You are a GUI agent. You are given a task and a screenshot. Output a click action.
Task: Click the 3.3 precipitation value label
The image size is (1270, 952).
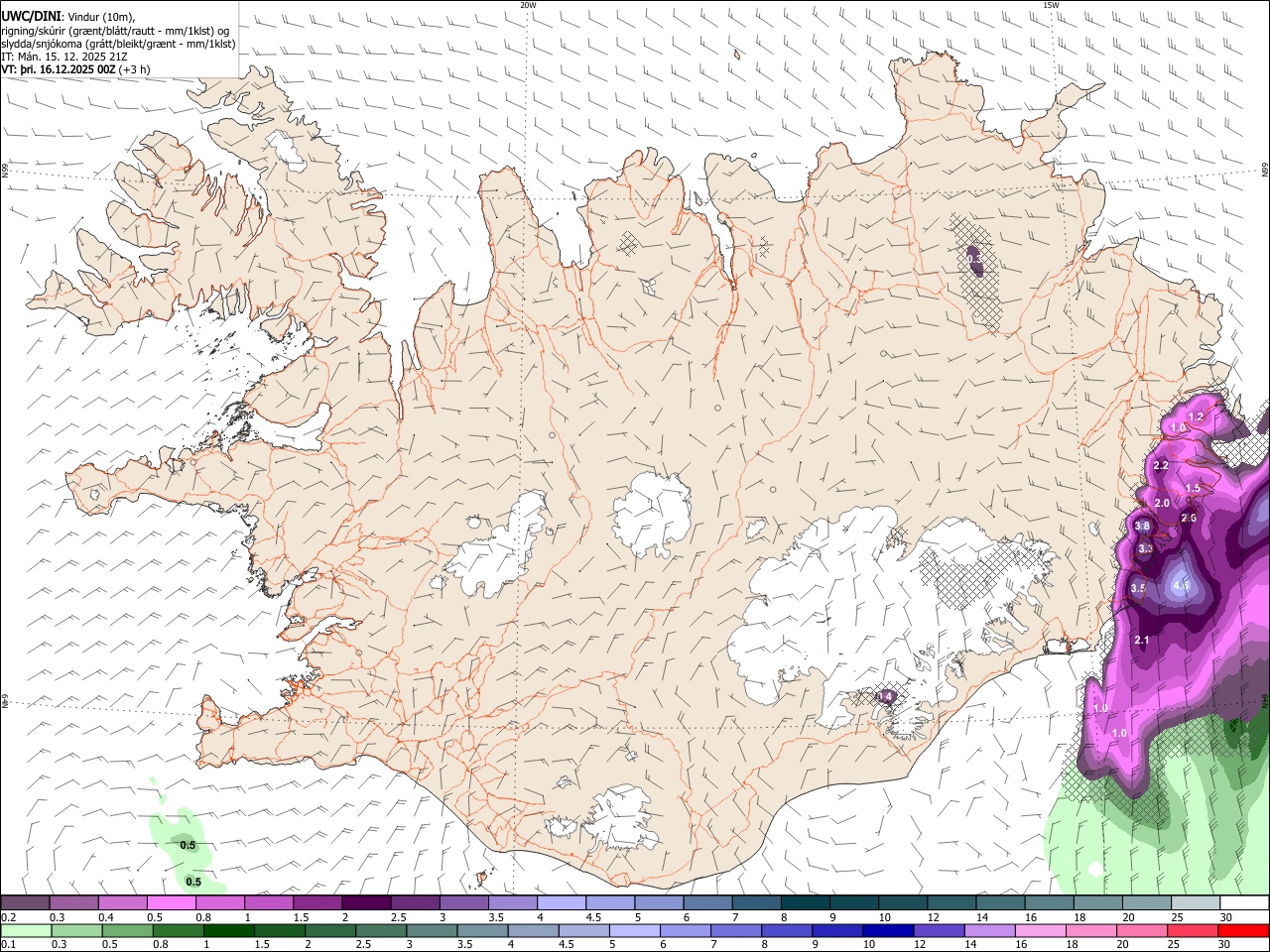[1146, 548]
